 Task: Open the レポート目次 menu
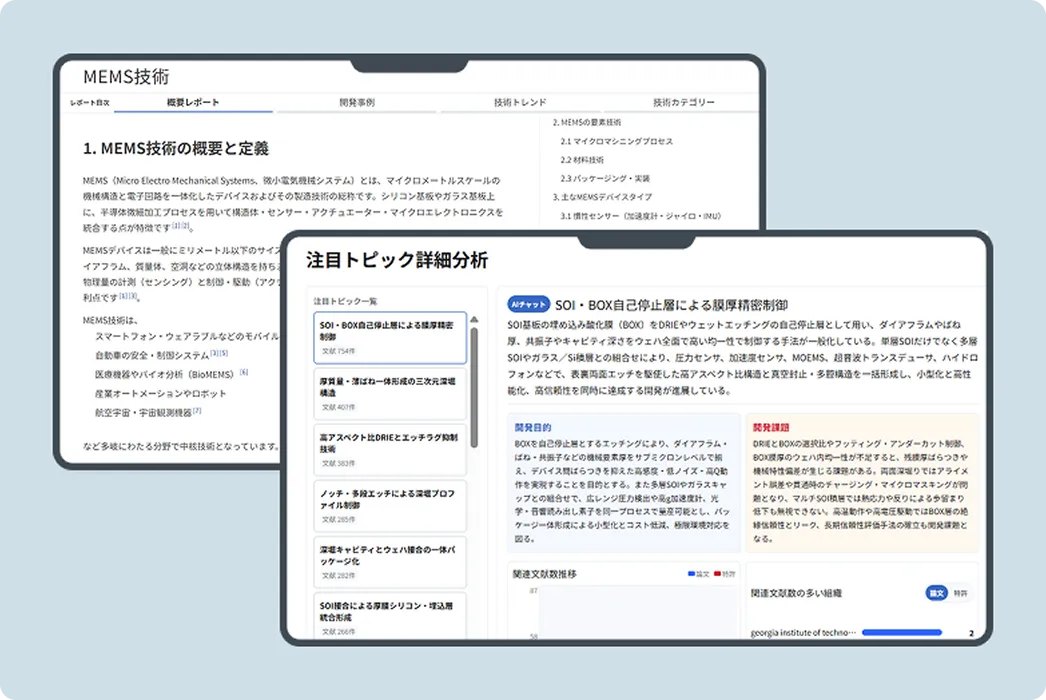(89, 103)
